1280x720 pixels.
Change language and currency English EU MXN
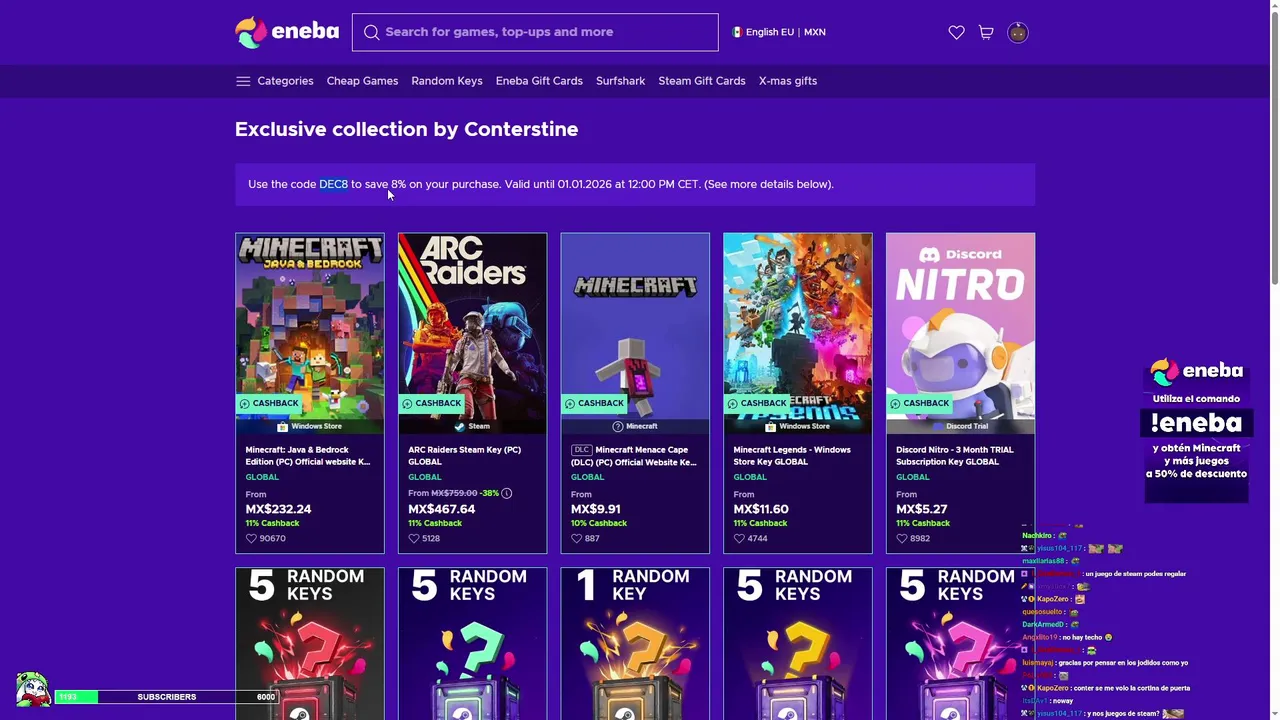pyautogui.click(x=779, y=32)
